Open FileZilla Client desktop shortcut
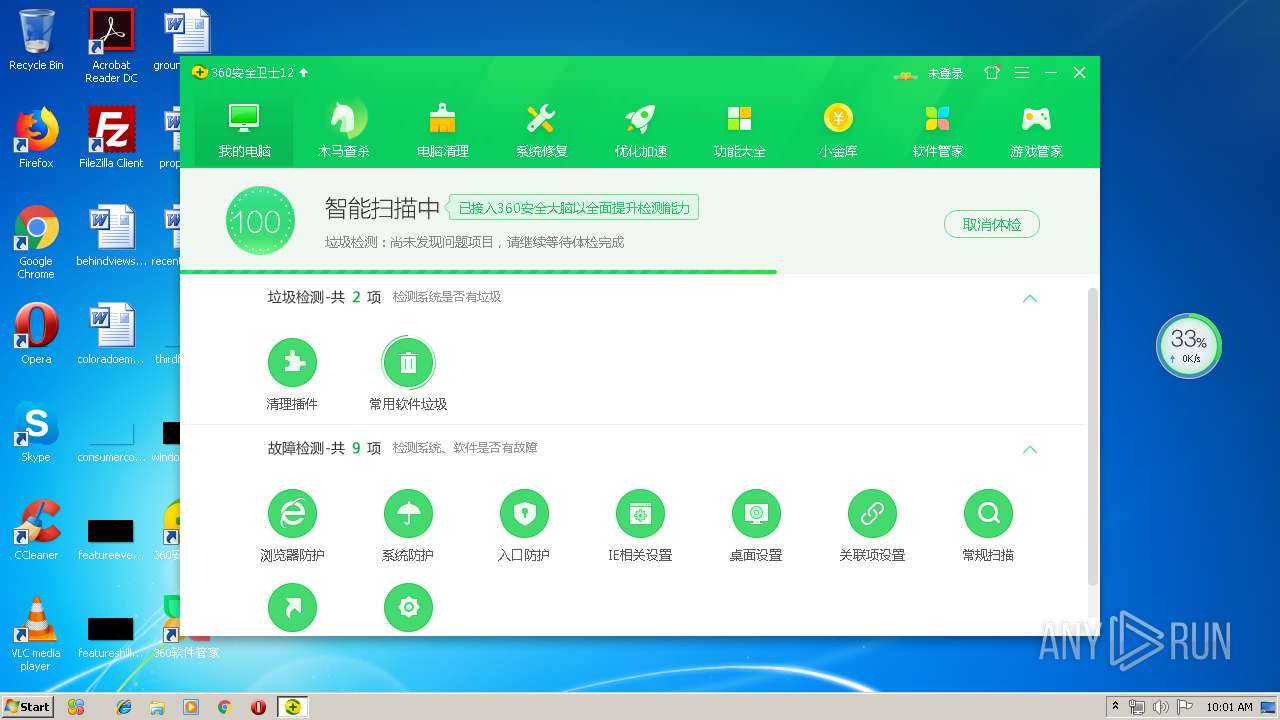The image size is (1280, 720). (x=111, y=138)
